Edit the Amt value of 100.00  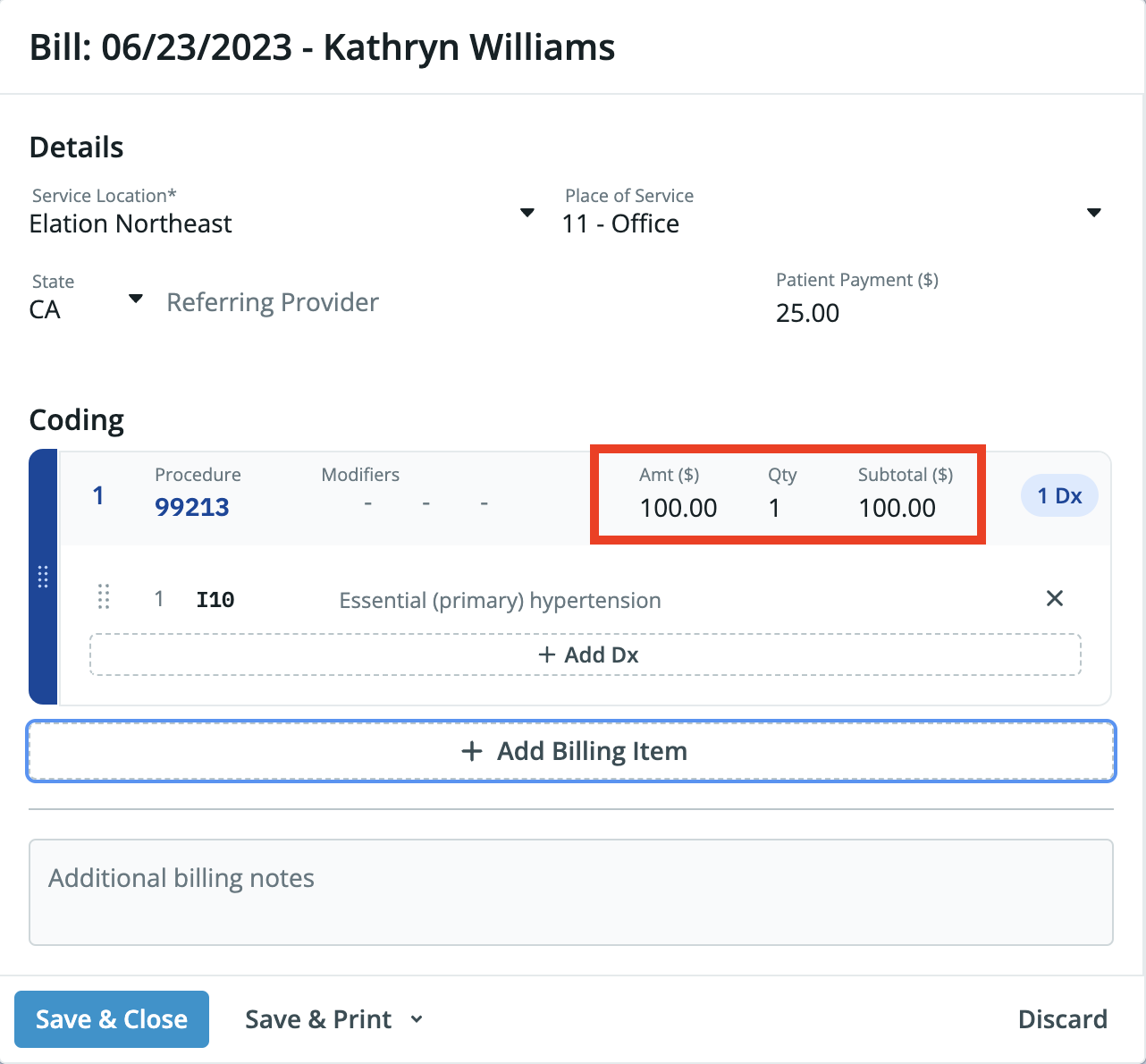tap(678, 508)
